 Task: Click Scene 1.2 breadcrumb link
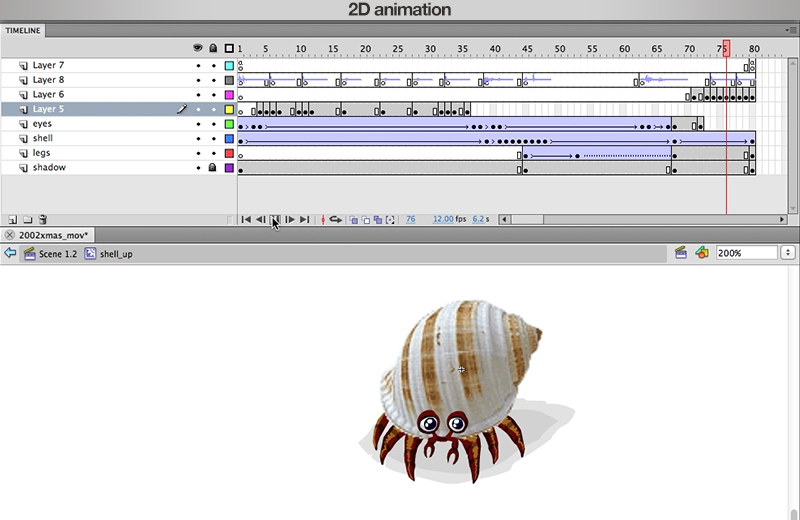pos(57,254)
